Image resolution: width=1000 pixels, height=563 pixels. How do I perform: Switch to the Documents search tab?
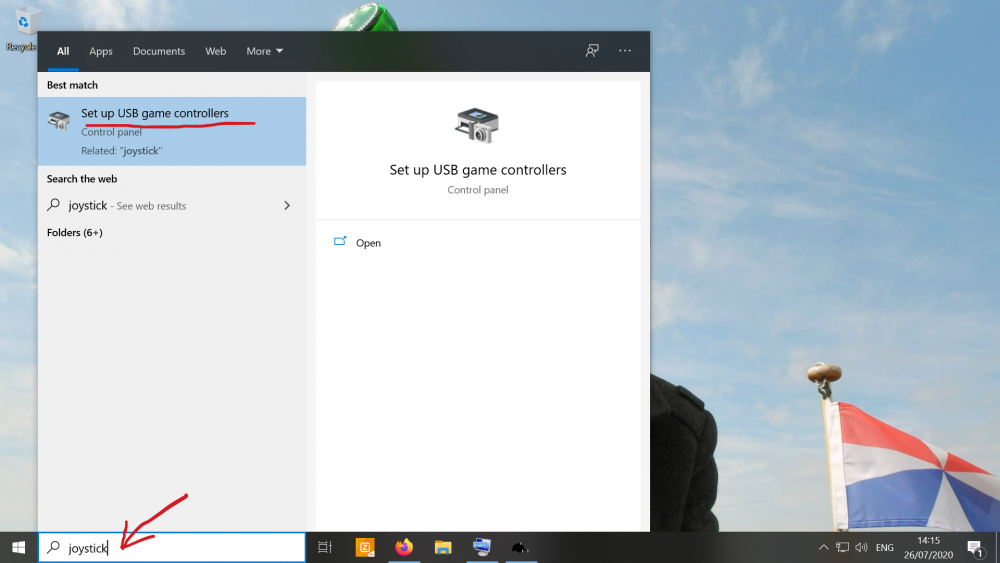pyautogui.click(x=159, y=51)
